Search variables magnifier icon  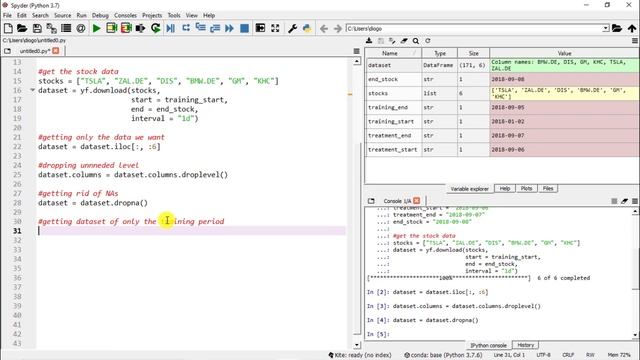[x=416, y=40]
